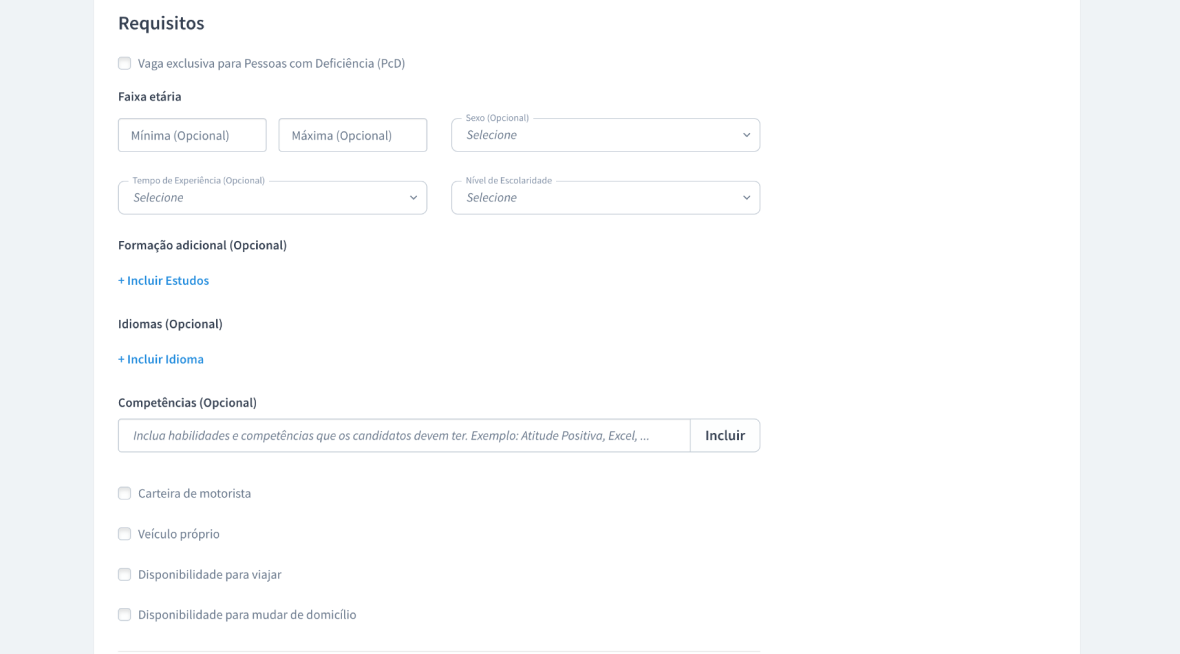Viewport: 1180px width, 654px height.
Task: Check Disponibilidade para mudar de domicílio
Action: (x=125, y=615)
